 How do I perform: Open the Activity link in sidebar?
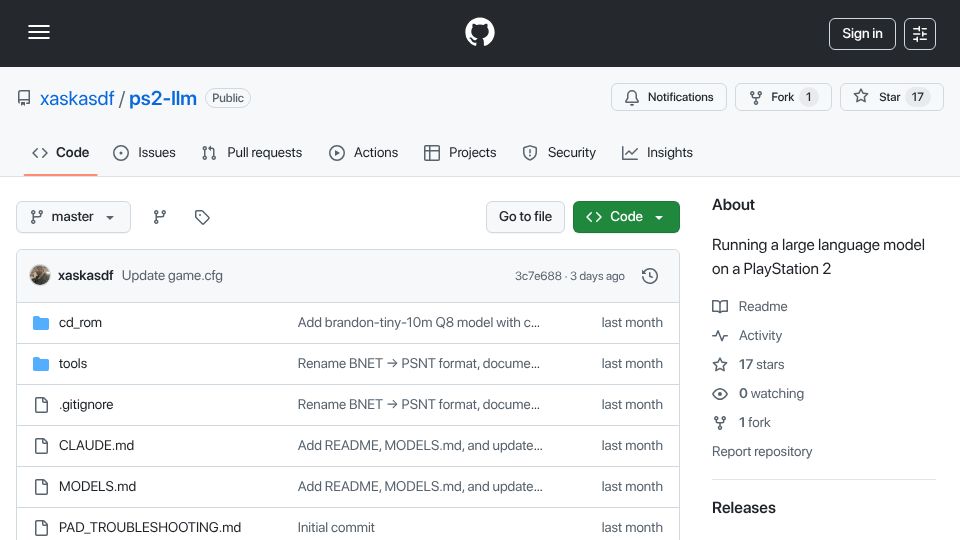point(760,336)
